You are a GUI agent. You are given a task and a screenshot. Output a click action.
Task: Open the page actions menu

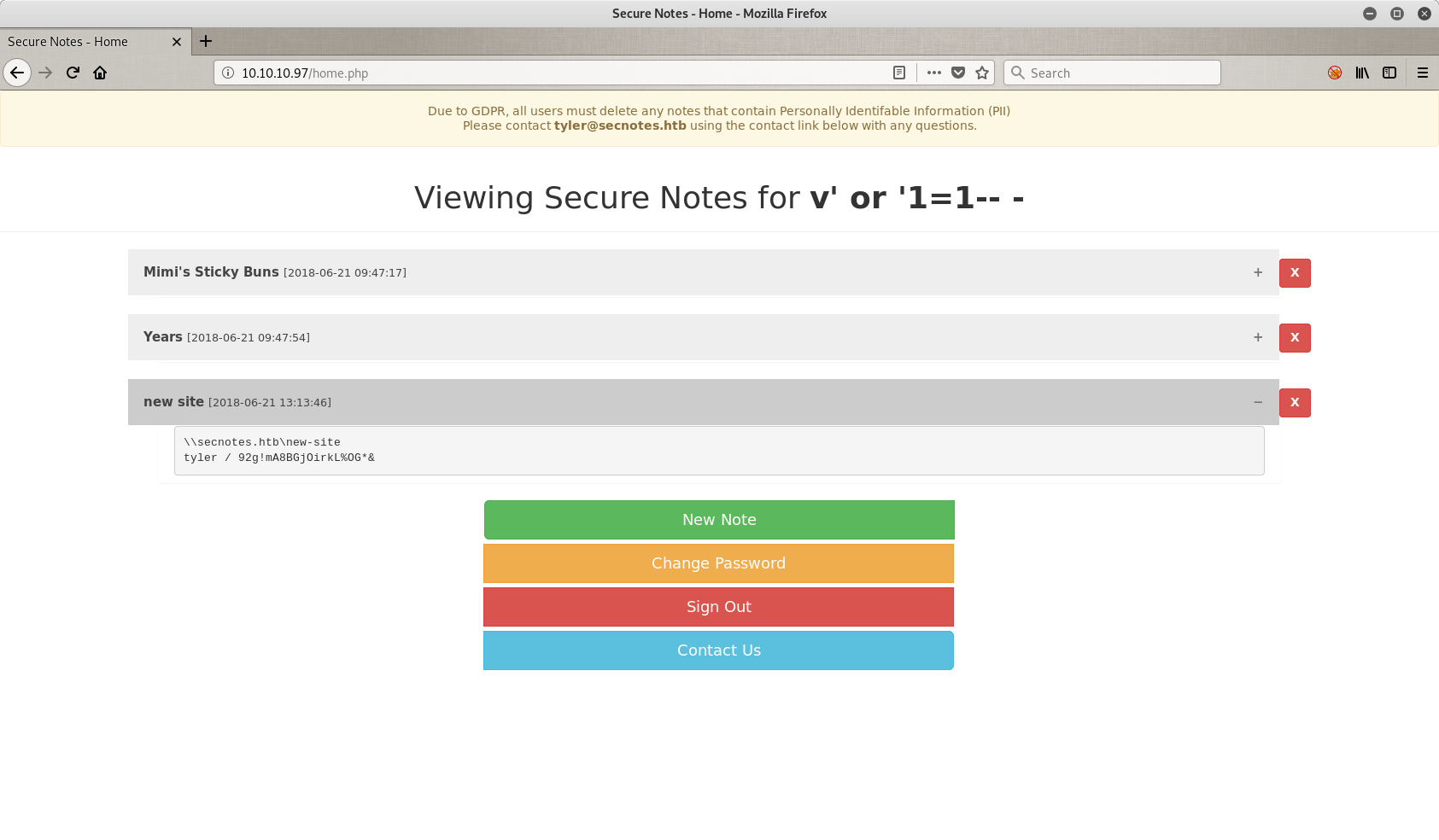point(934,73)
